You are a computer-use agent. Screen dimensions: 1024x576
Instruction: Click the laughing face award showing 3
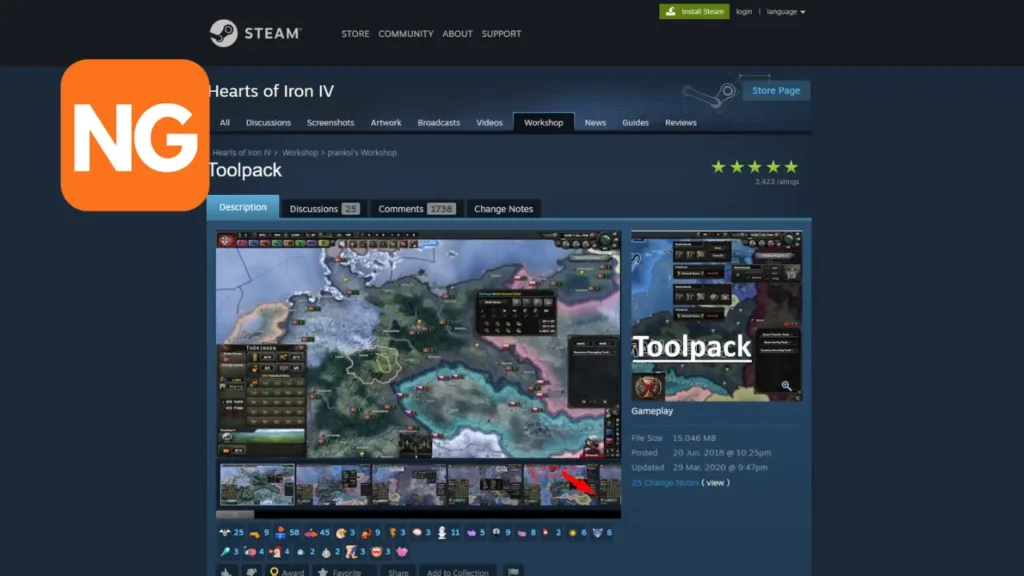376,552
